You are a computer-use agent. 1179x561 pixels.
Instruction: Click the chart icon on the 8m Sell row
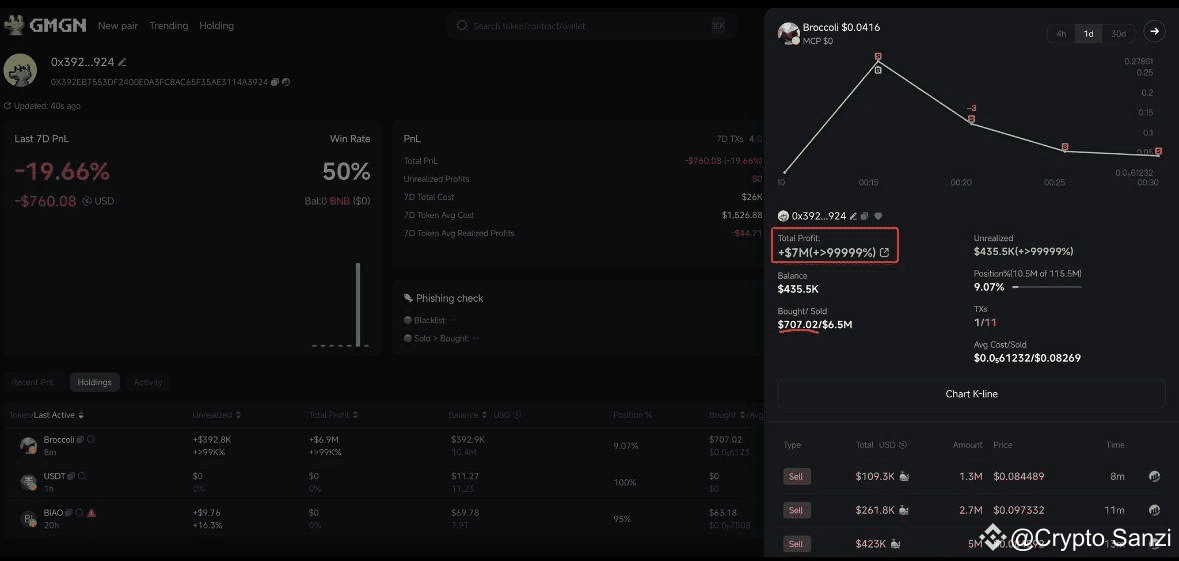point(1154,477)
